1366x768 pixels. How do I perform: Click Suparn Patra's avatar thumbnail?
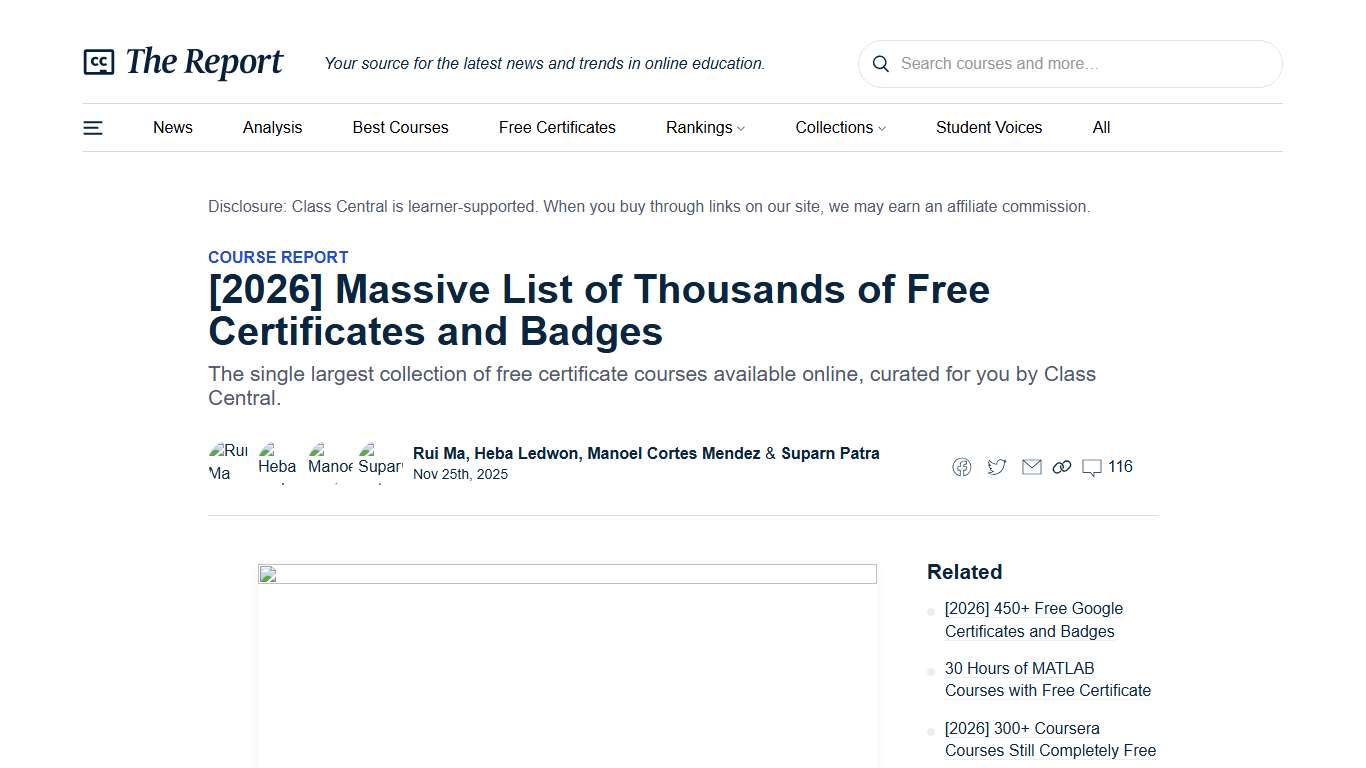coord(380,462)
